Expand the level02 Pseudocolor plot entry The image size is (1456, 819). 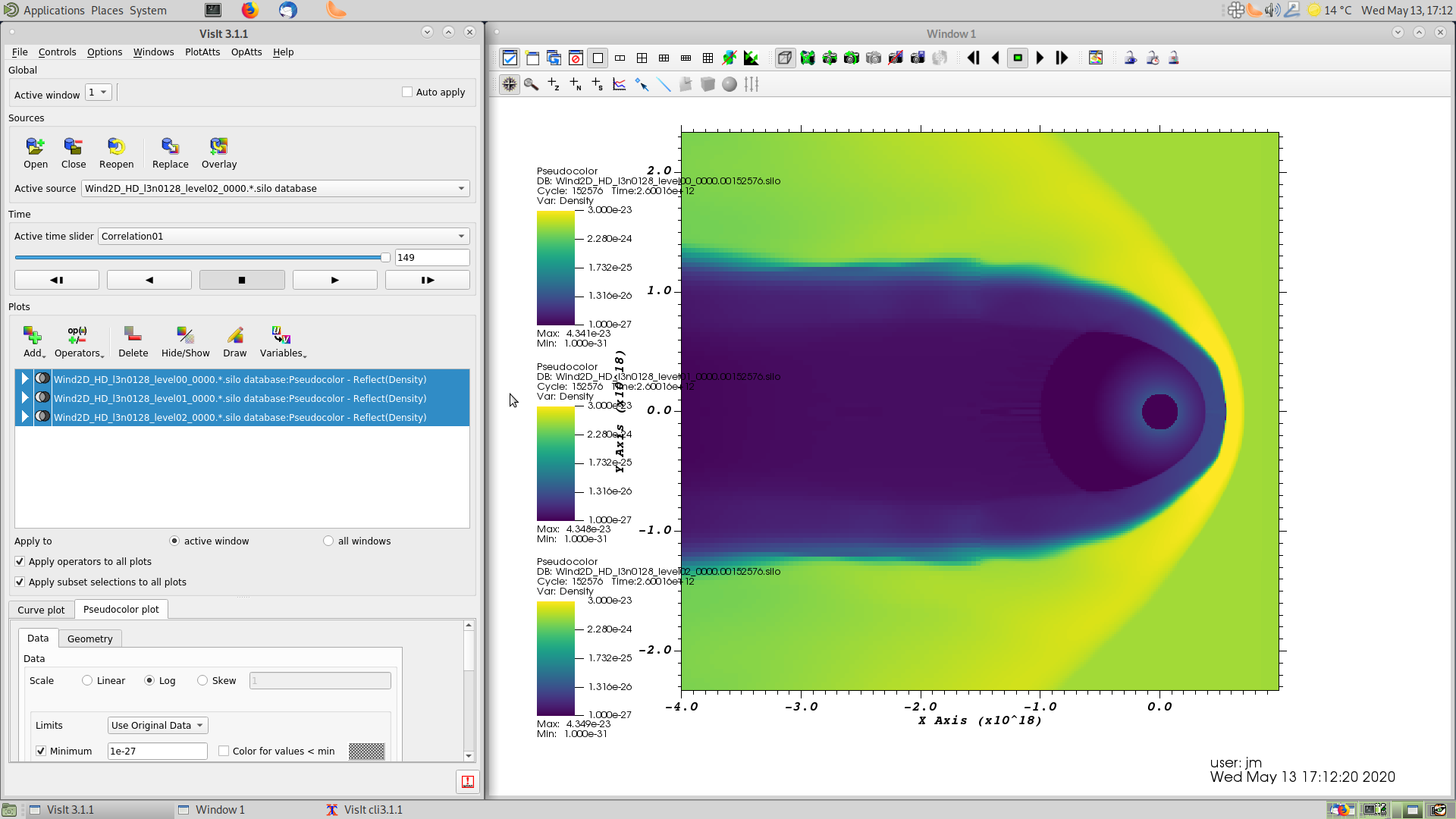(25, 416)
